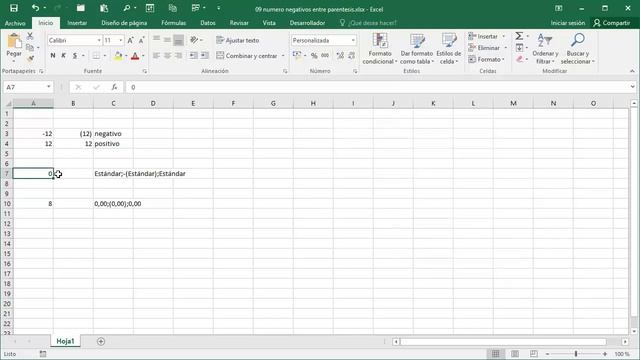Expand the formula bar with the chevron

click(632, 87)
